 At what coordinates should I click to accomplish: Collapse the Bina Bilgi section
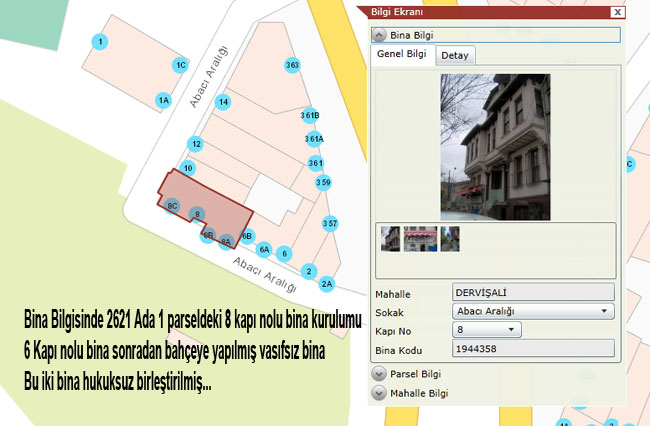coord(380,34)
